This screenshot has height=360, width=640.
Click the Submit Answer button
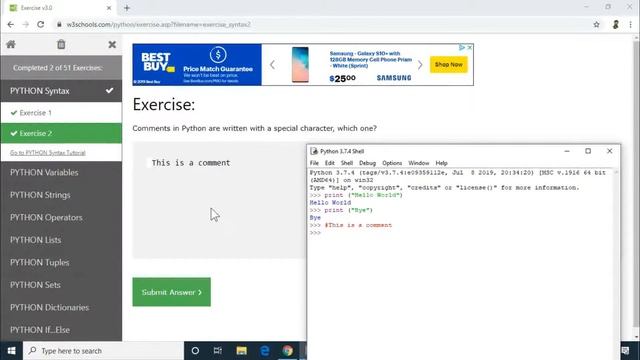[x=171, y=292]
